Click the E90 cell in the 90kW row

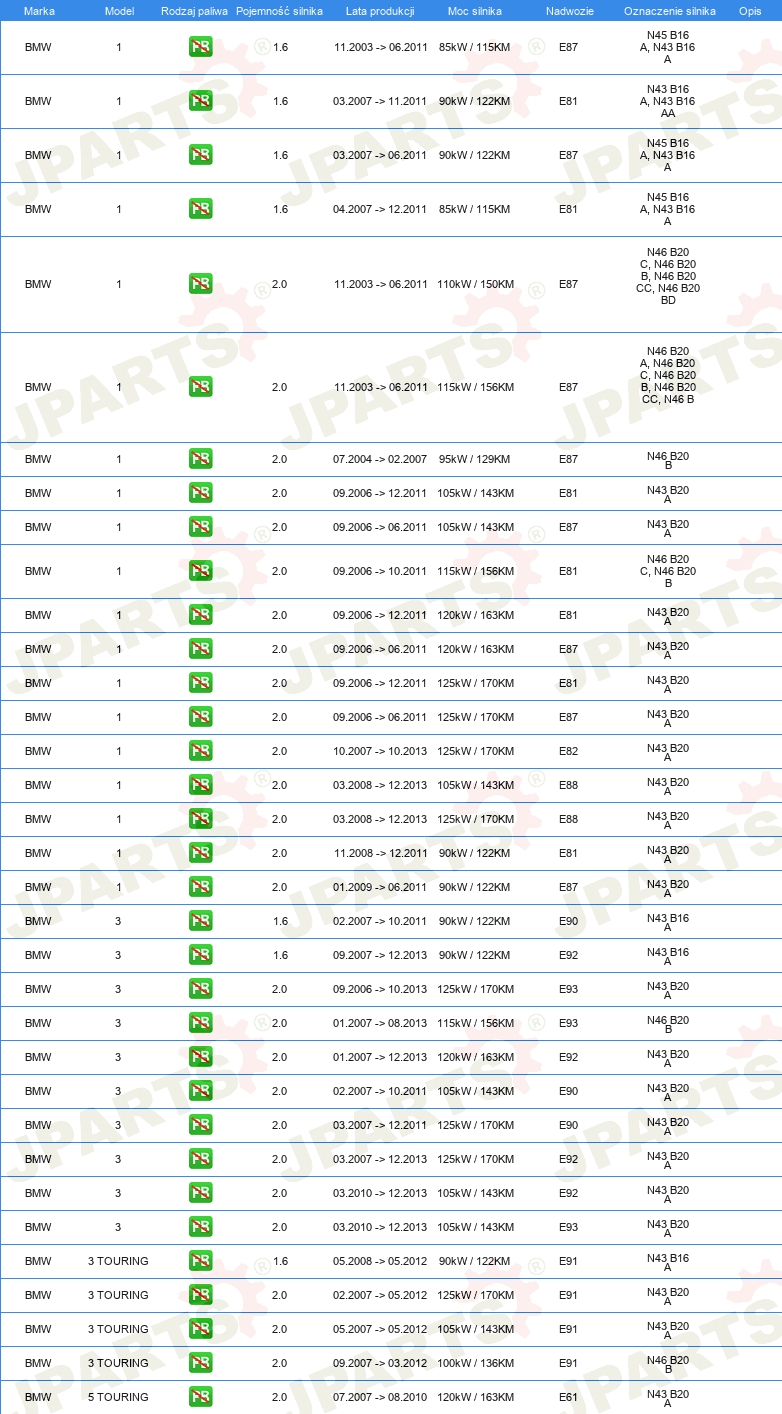coord(568,921)
